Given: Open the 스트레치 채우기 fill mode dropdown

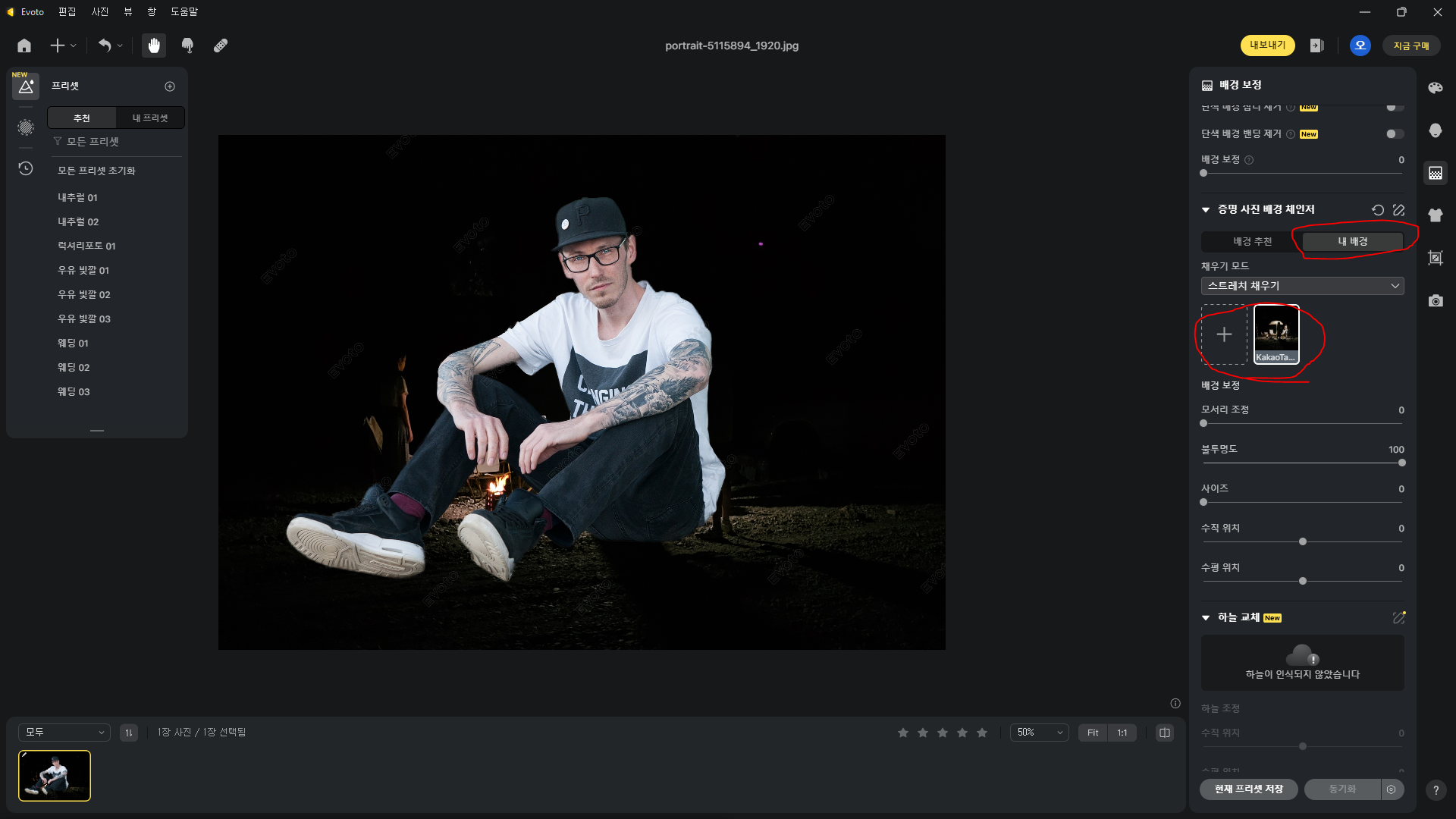Looking at the screenshot, I should coord(1302,286).
